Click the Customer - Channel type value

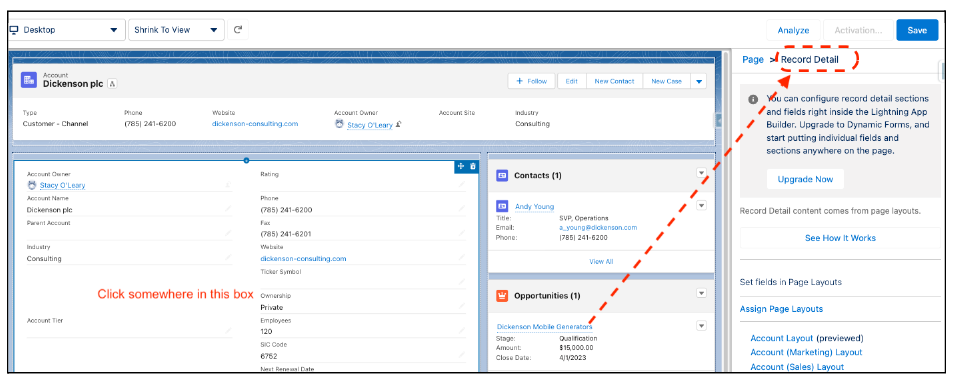tap(55, 123)
